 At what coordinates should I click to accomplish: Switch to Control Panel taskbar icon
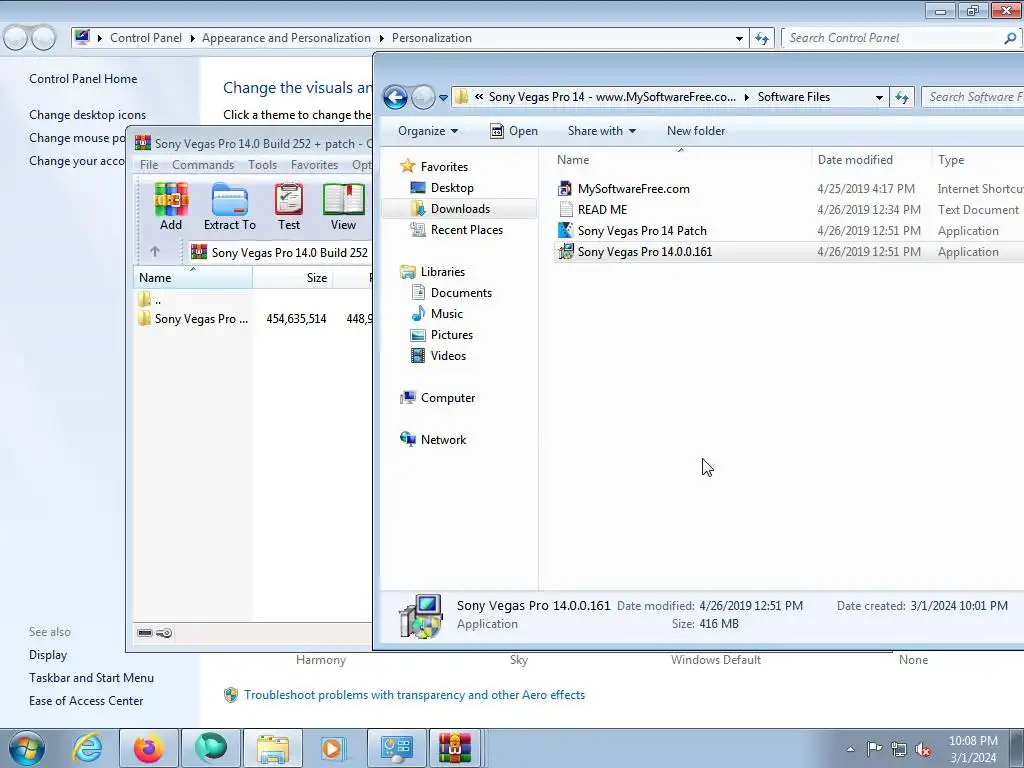(397, 748)
